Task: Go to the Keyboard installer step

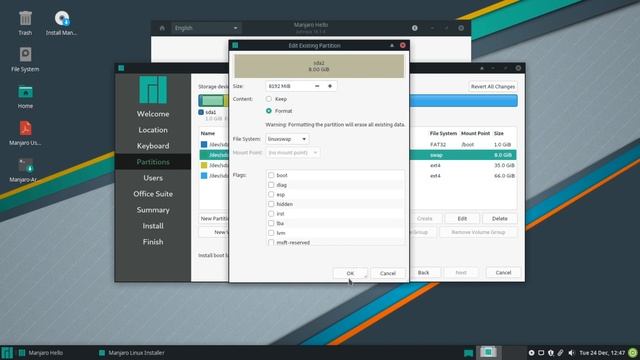Action: (153, 146)
